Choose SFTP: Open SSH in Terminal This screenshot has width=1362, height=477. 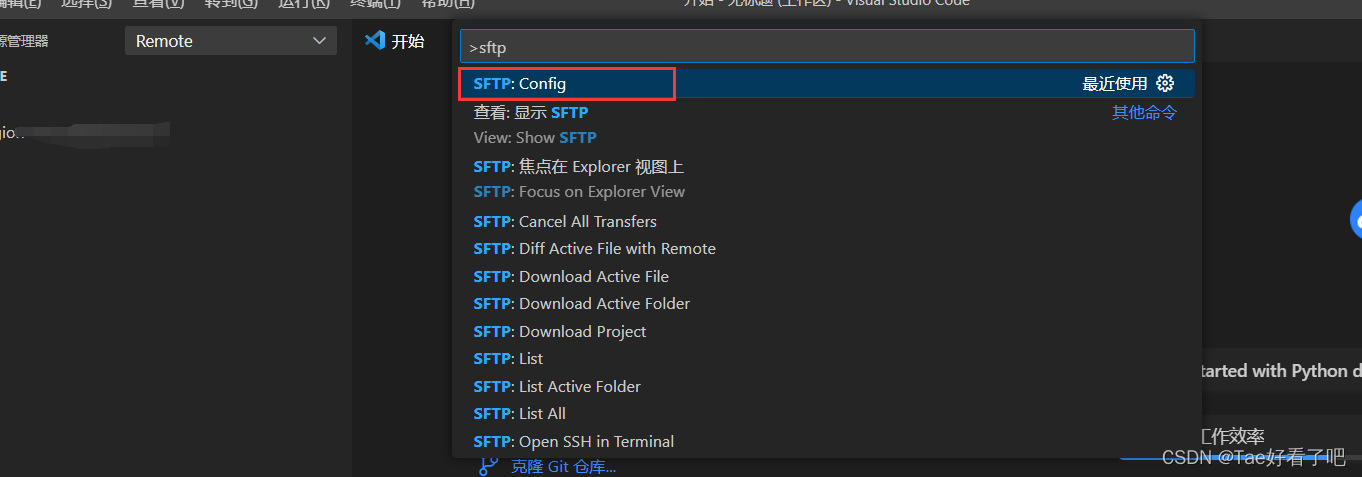point(573,442)
